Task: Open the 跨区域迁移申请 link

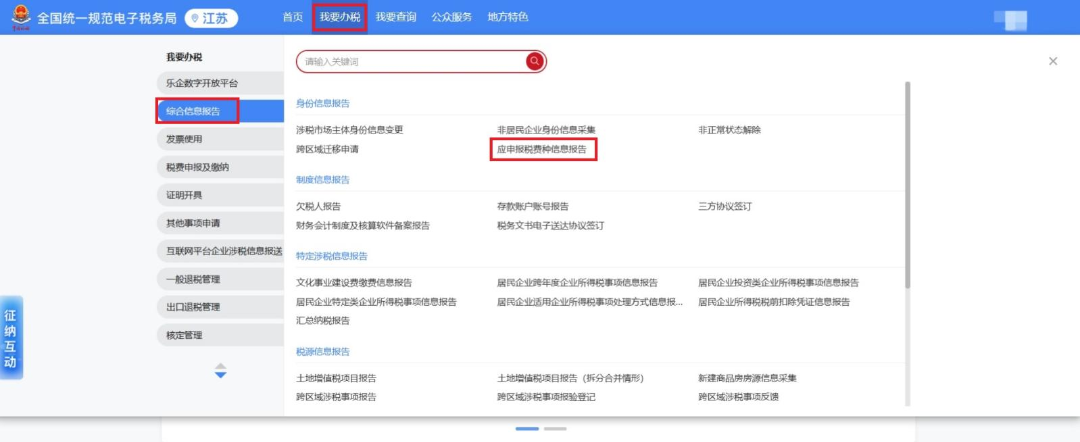Action: [x=327, y=149]
